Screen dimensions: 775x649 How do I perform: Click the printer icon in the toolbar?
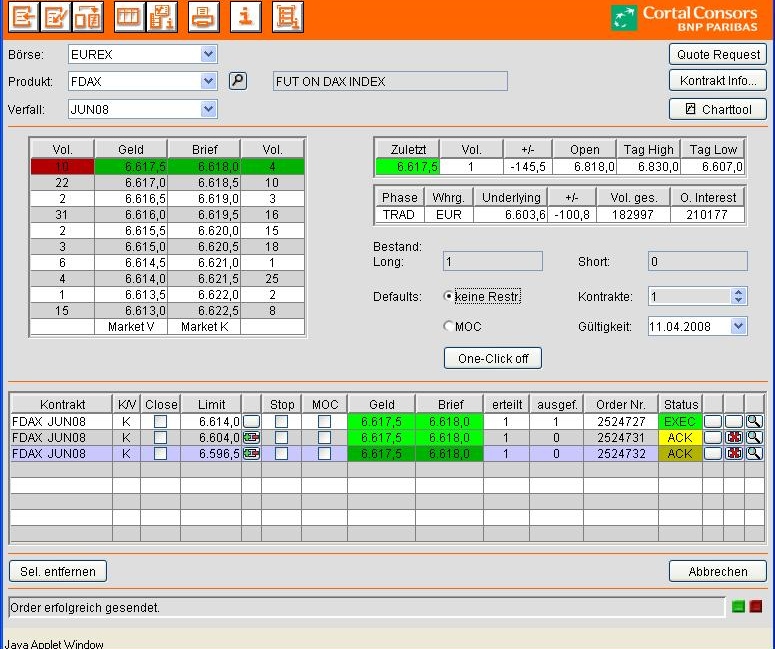[x=204, y=17]
